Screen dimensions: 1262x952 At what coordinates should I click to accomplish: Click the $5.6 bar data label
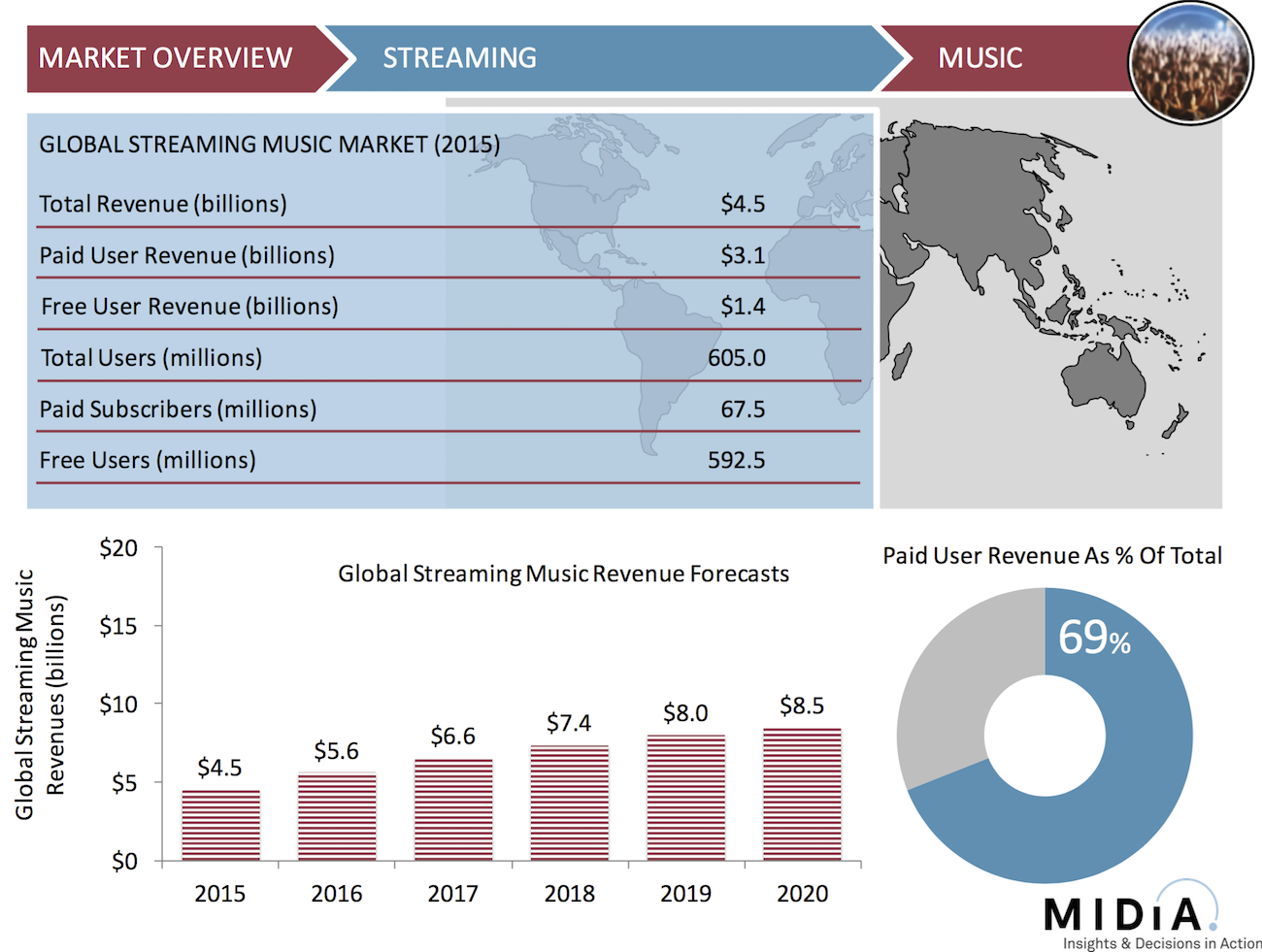[336, 751]
